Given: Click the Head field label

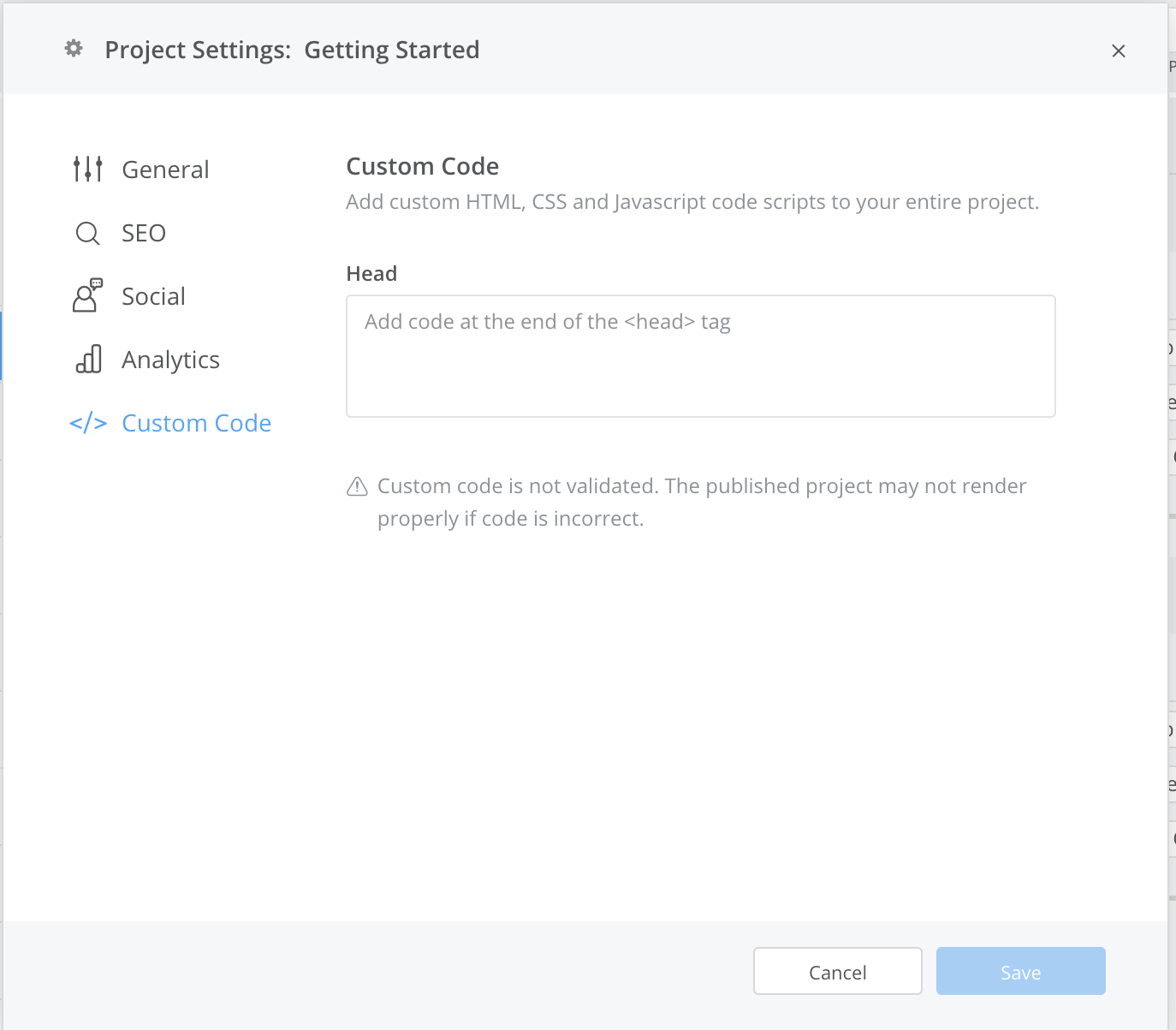Looking at the screenshot, I should pos(371,274).
